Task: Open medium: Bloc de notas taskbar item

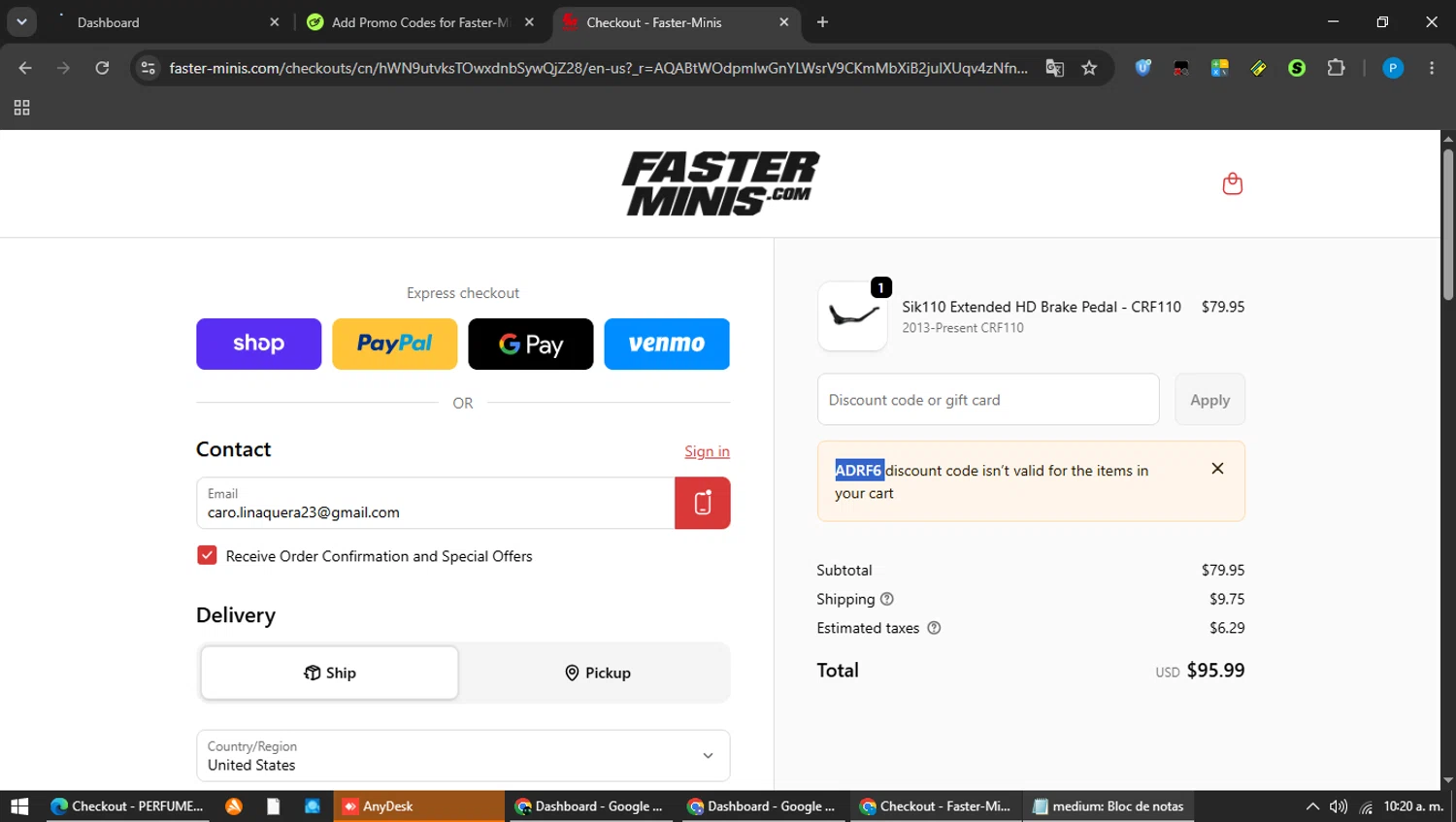Action: click(1109, 806)
